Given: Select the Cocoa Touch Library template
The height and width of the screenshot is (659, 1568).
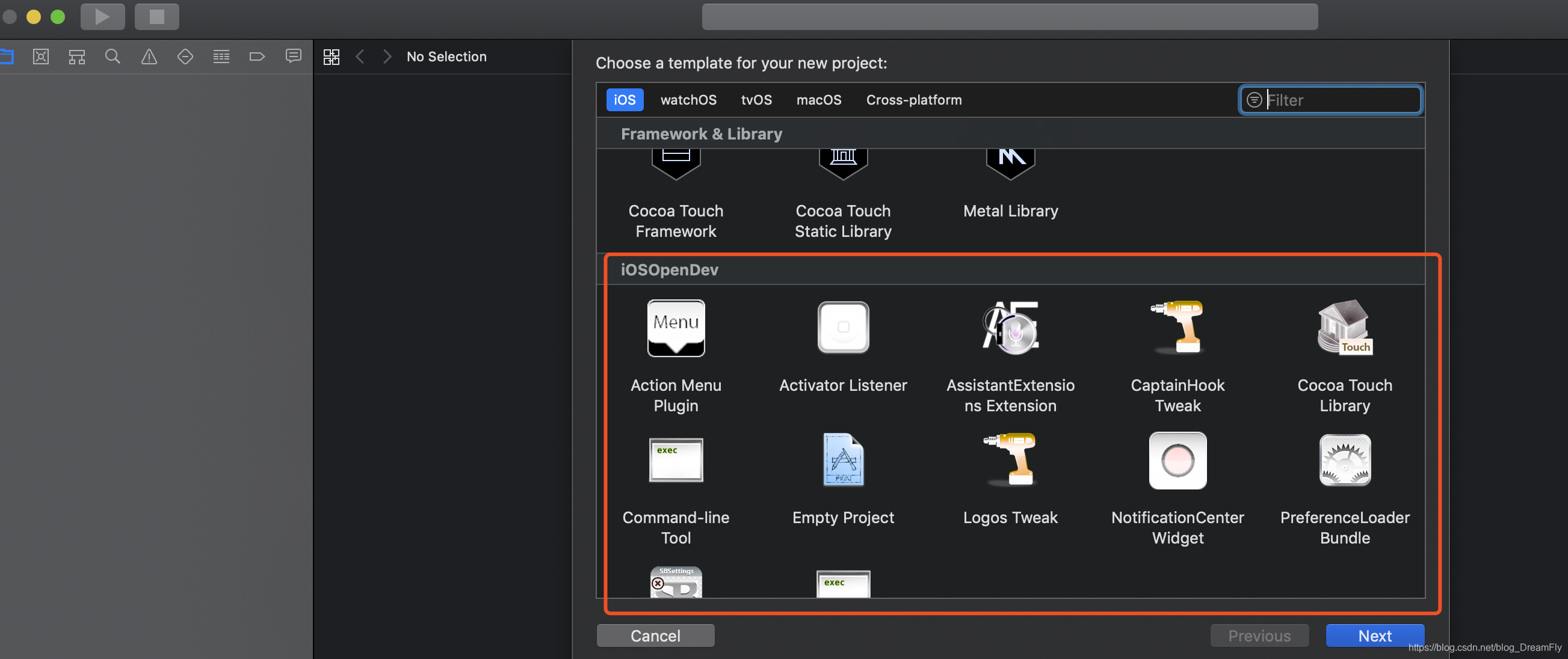Looking at the screenshot, I should point(1345,328).
